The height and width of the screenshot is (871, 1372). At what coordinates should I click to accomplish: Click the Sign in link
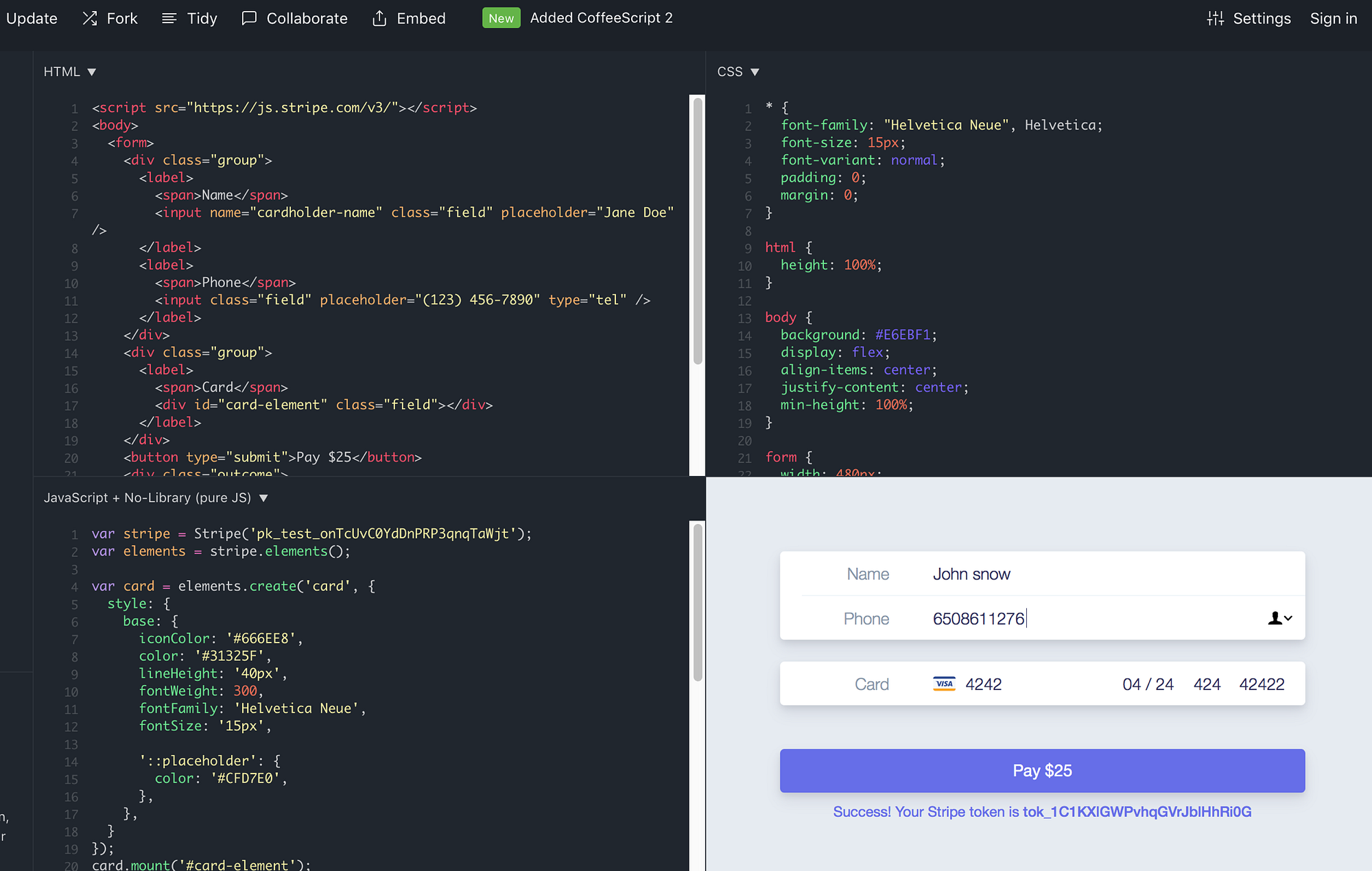tap(1333, 19)
